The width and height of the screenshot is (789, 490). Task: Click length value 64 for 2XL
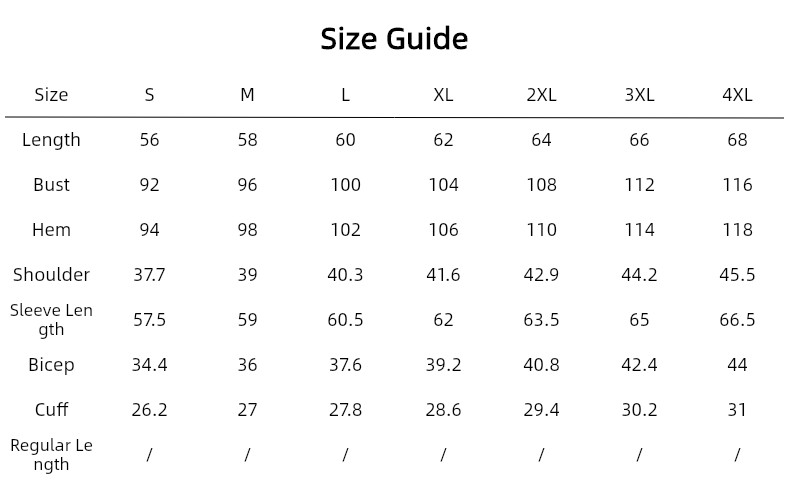tap(541, 140)
